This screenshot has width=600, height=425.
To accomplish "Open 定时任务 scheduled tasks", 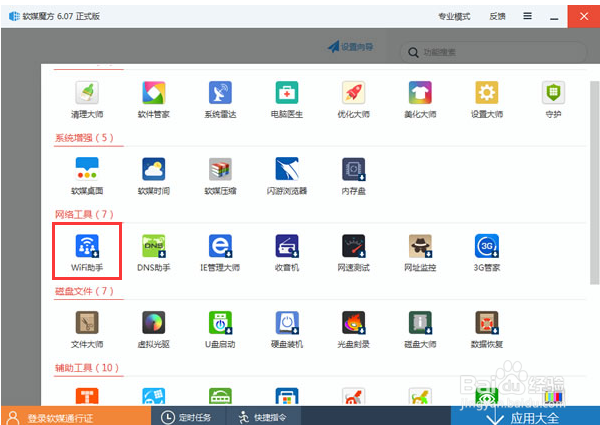I will click(186, 417).
